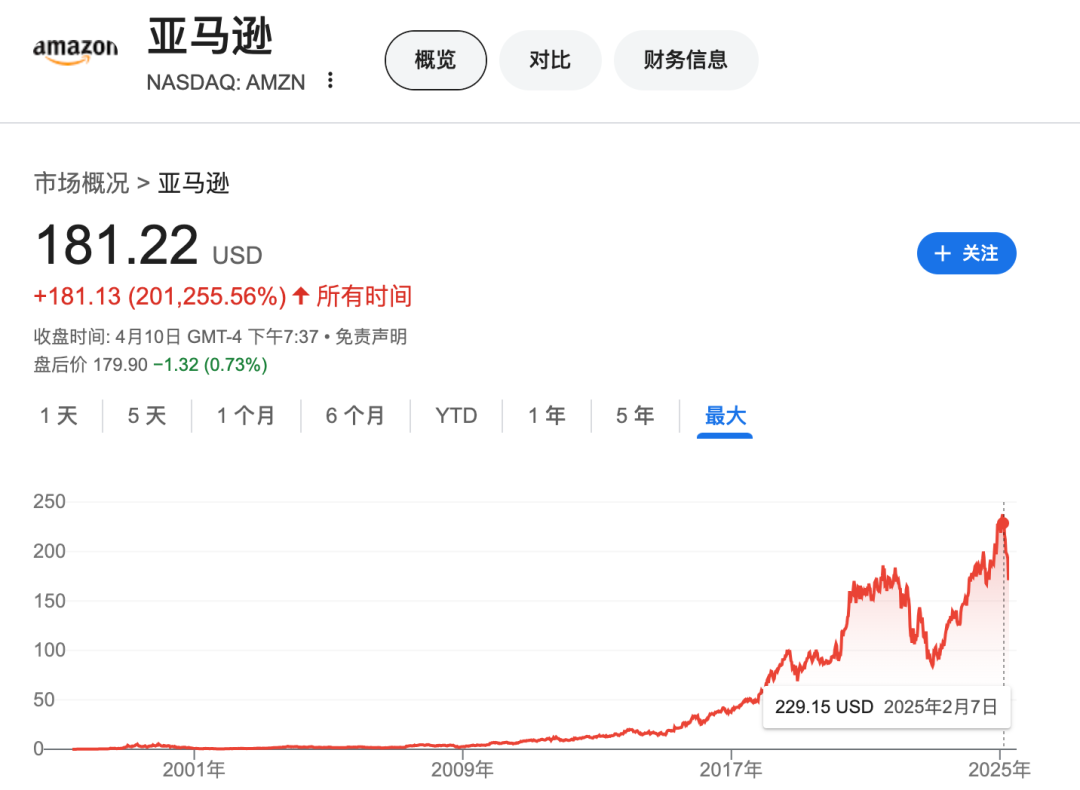Click the red data point on chart peak
Viewport: 1080px width, 790px height.
(1004, 523)
